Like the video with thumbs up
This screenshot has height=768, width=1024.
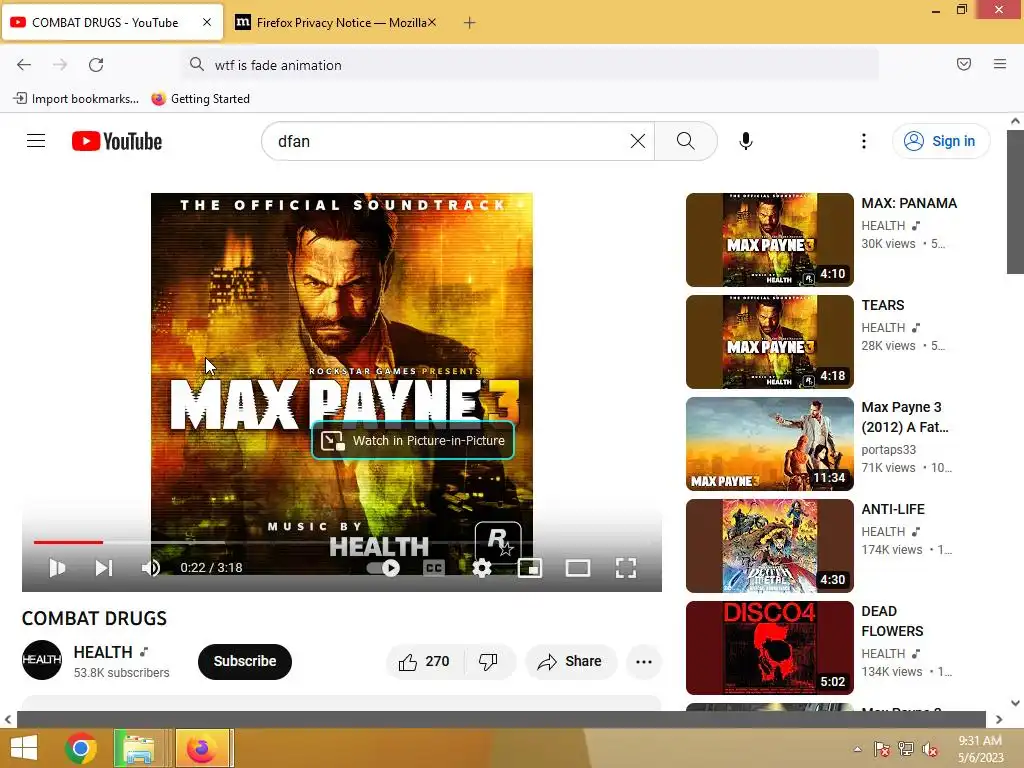pyautogui.click(x=424, y=662)
